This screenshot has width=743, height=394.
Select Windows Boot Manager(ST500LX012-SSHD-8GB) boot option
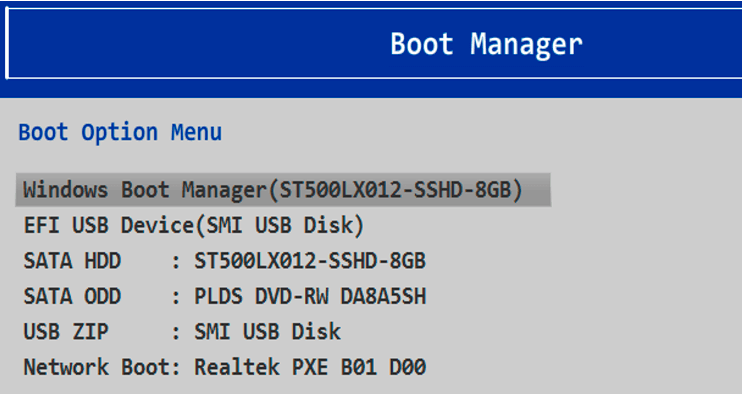[x=283, y=190]
